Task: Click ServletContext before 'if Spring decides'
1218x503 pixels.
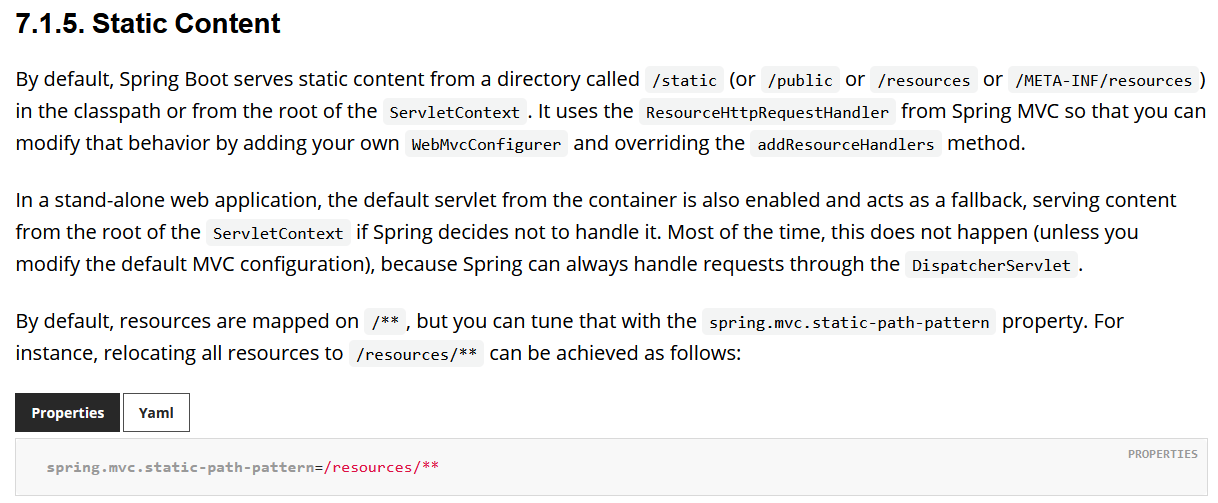Action: 279,233
